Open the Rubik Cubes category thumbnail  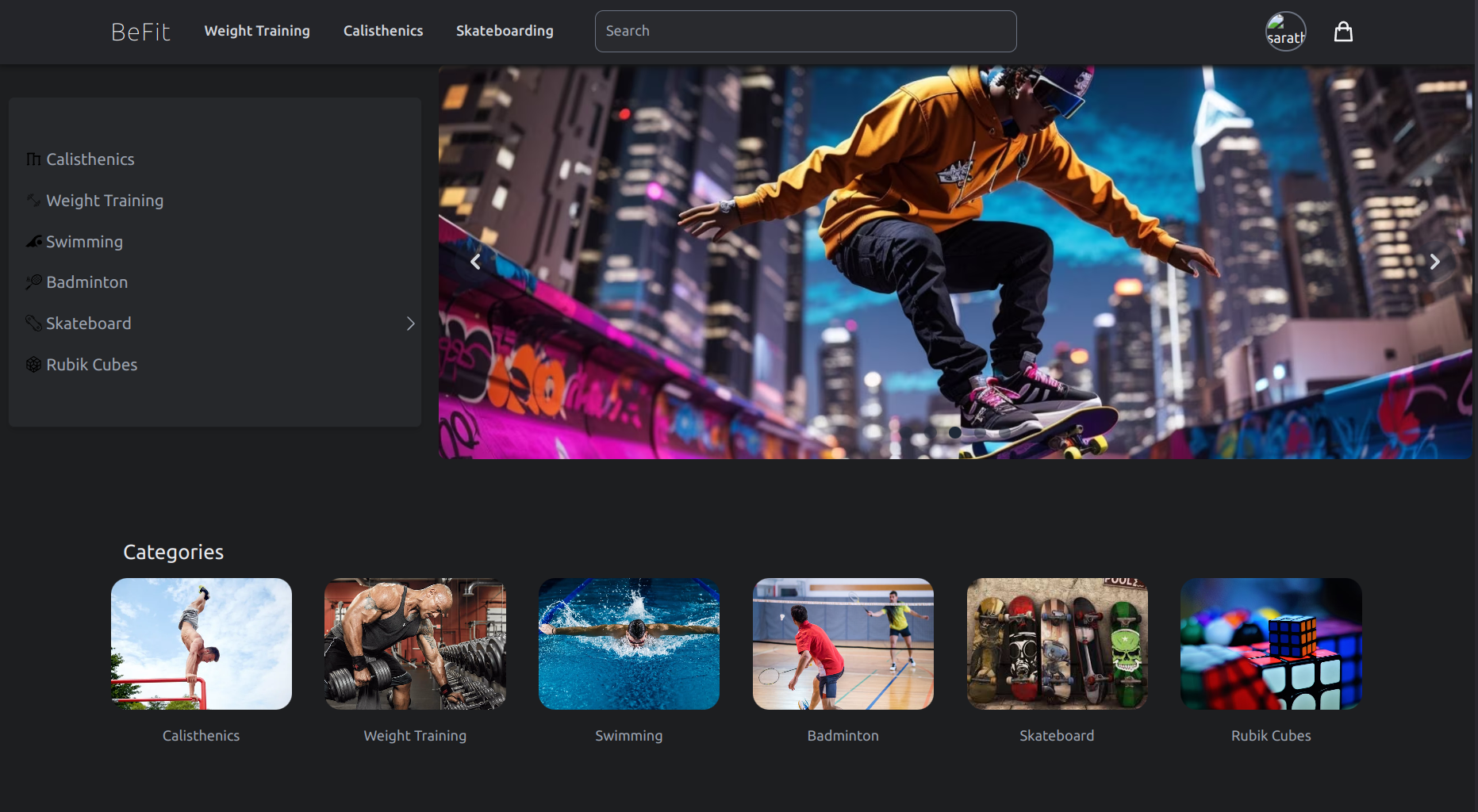click(x=1271, y=644)
